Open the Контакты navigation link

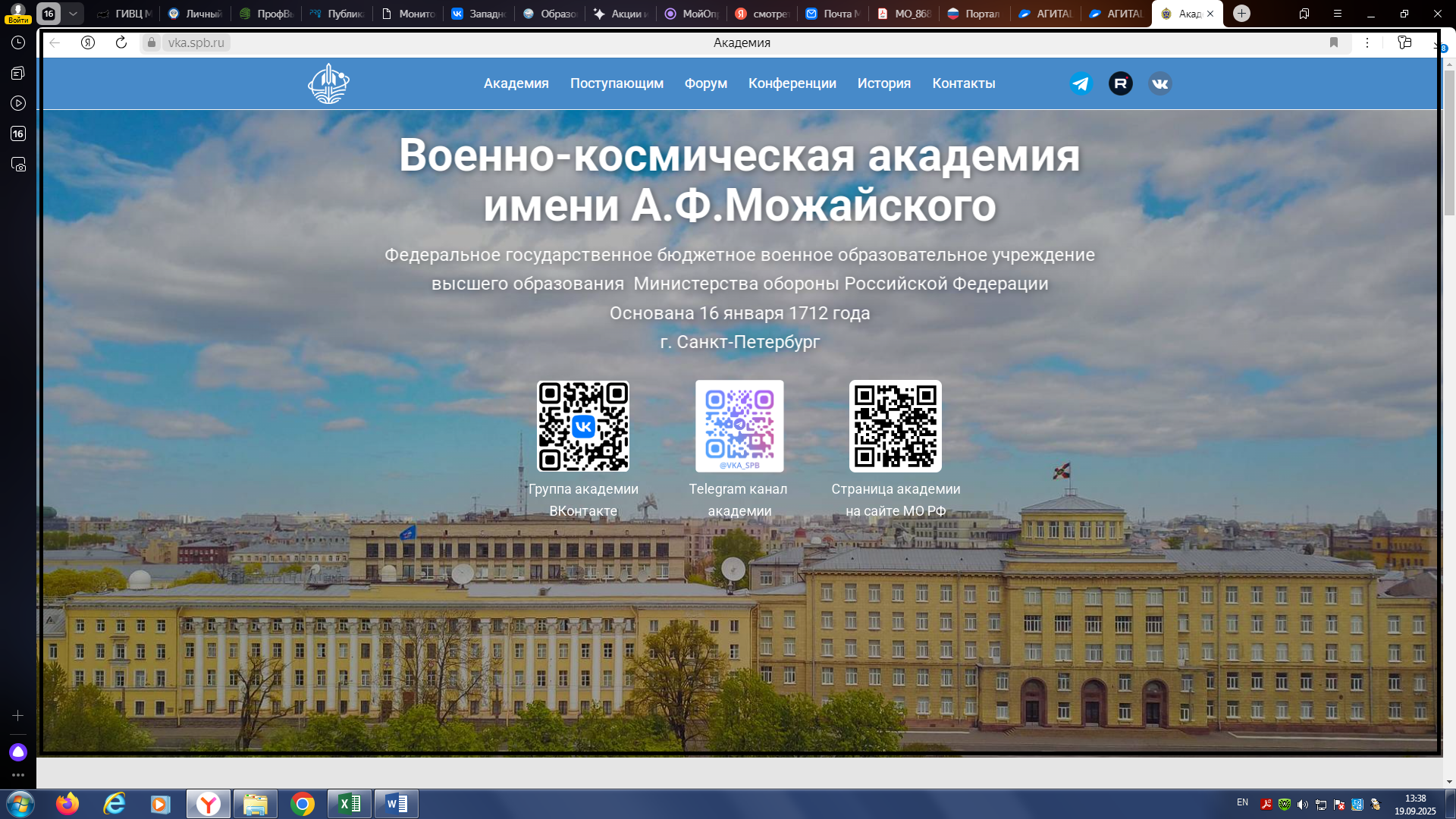pyautogui.click(x=963, y=83)
